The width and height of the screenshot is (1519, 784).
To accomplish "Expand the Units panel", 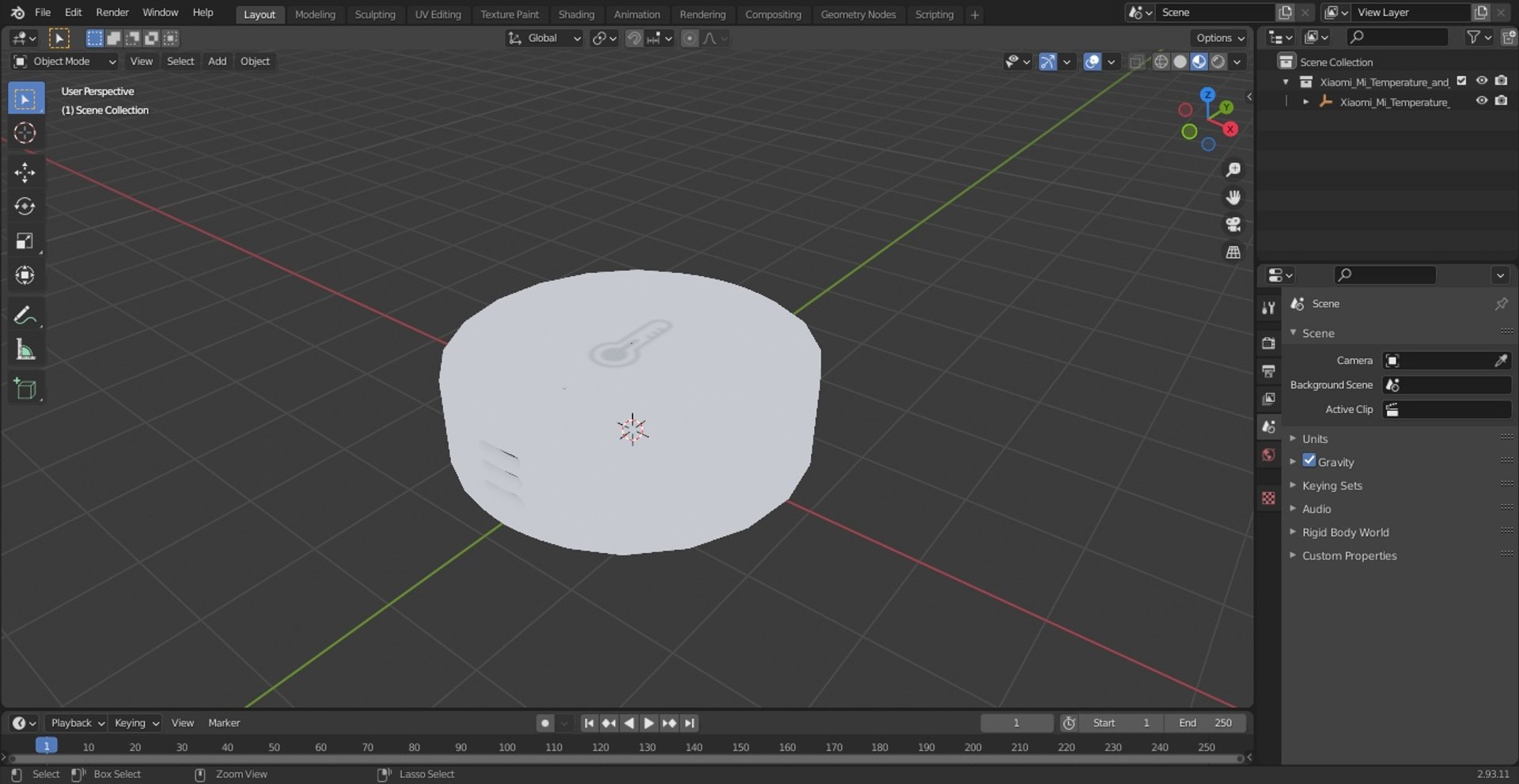I will (x=1315, y=439).
